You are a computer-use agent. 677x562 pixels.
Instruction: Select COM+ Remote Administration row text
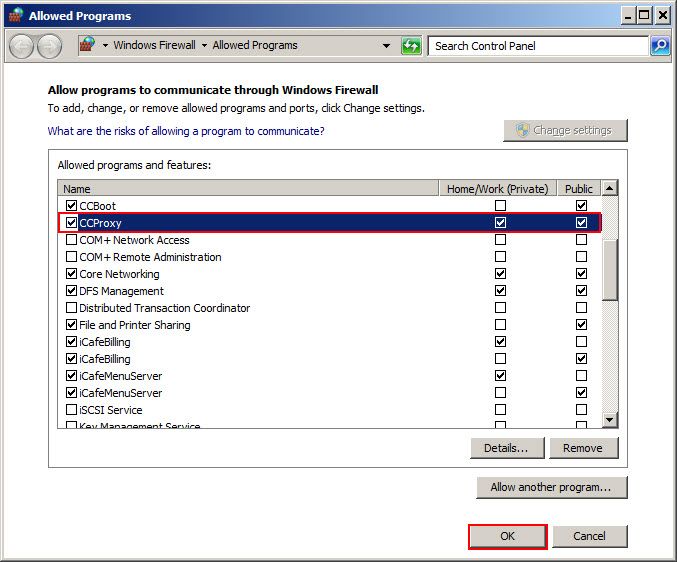[150, 257]
